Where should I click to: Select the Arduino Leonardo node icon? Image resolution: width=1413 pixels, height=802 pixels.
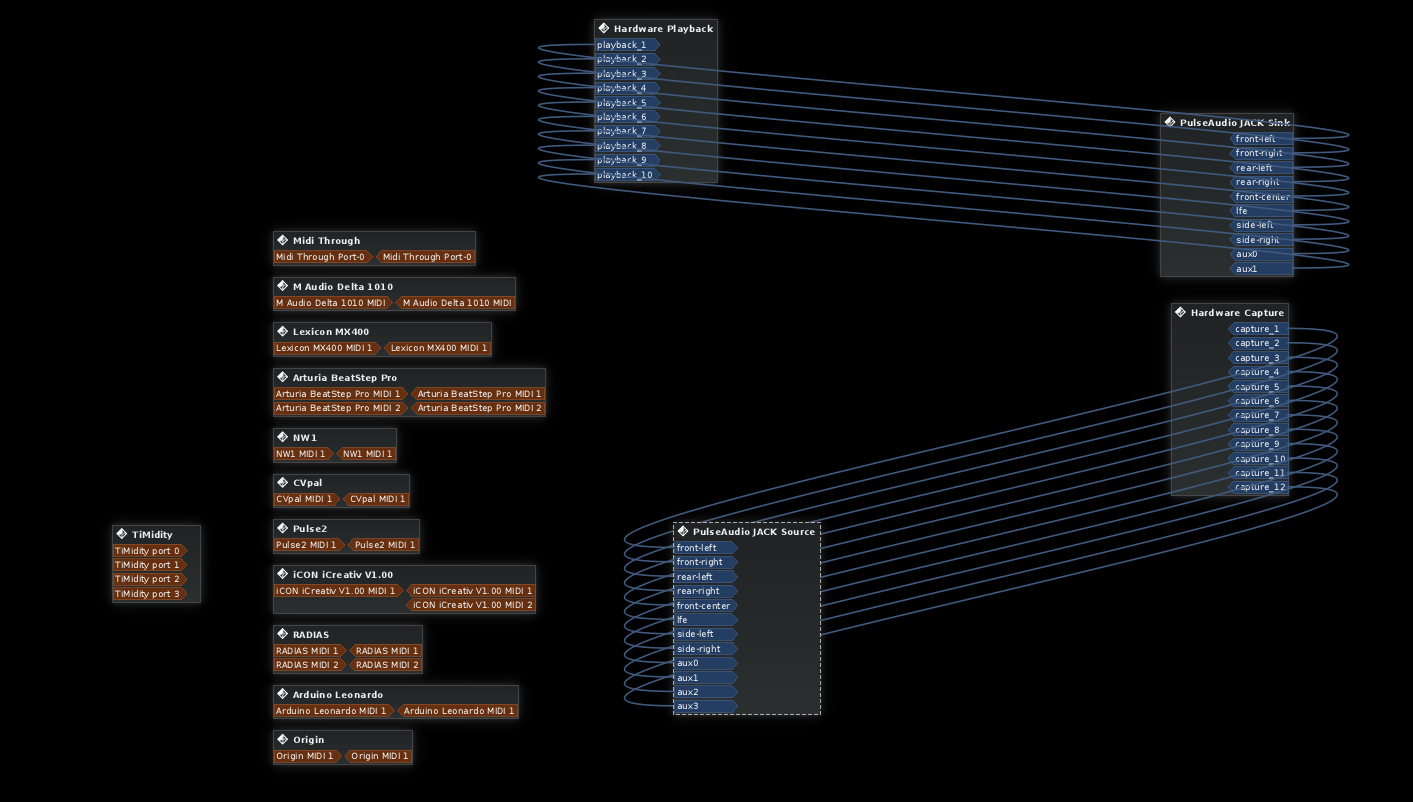(282, 694)
